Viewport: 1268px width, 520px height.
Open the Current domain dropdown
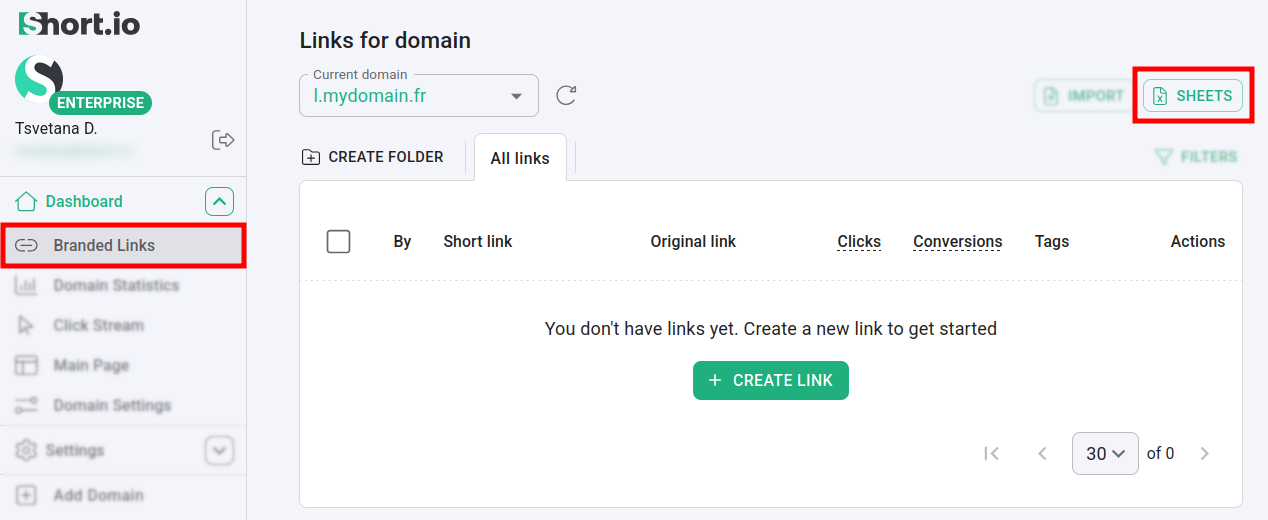point(418,96)
